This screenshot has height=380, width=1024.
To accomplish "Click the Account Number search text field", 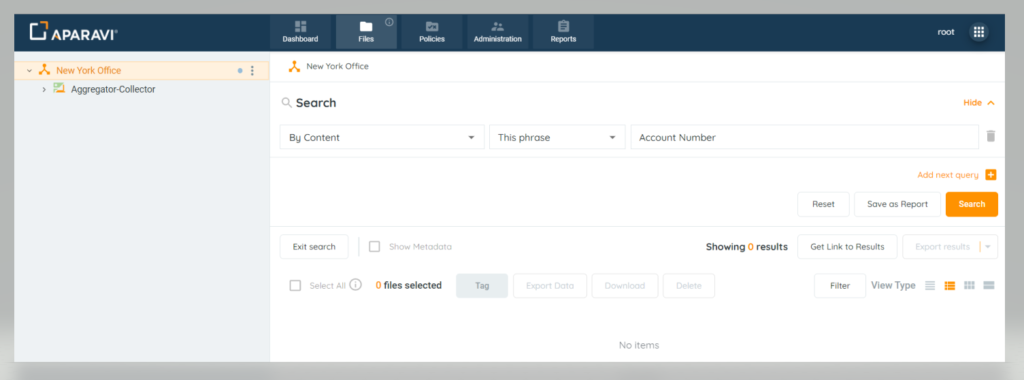I will coord(805,137).
